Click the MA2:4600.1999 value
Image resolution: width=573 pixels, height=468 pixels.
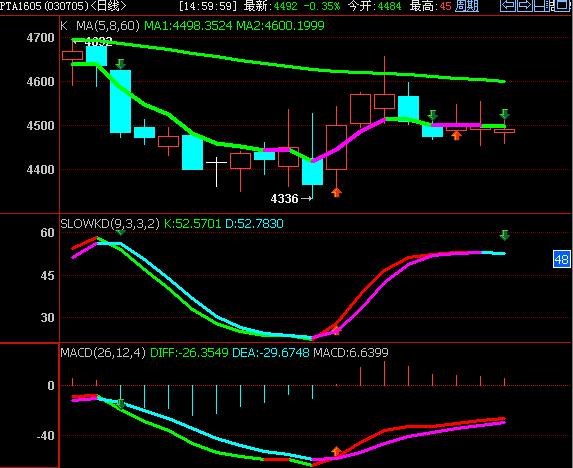(280, 26)
